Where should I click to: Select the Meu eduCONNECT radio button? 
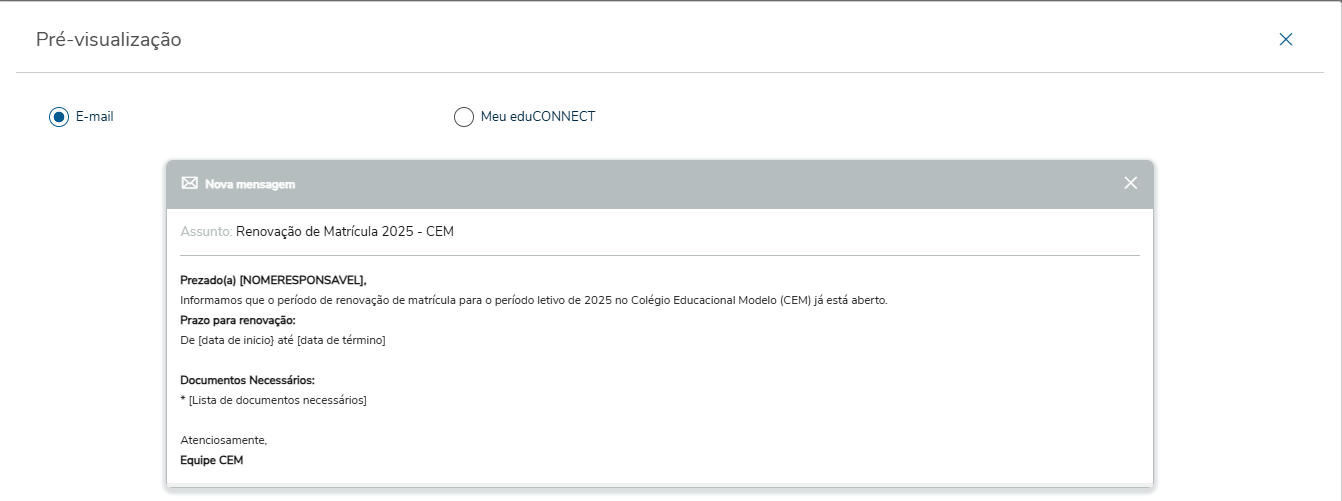(x=464, y=117)
